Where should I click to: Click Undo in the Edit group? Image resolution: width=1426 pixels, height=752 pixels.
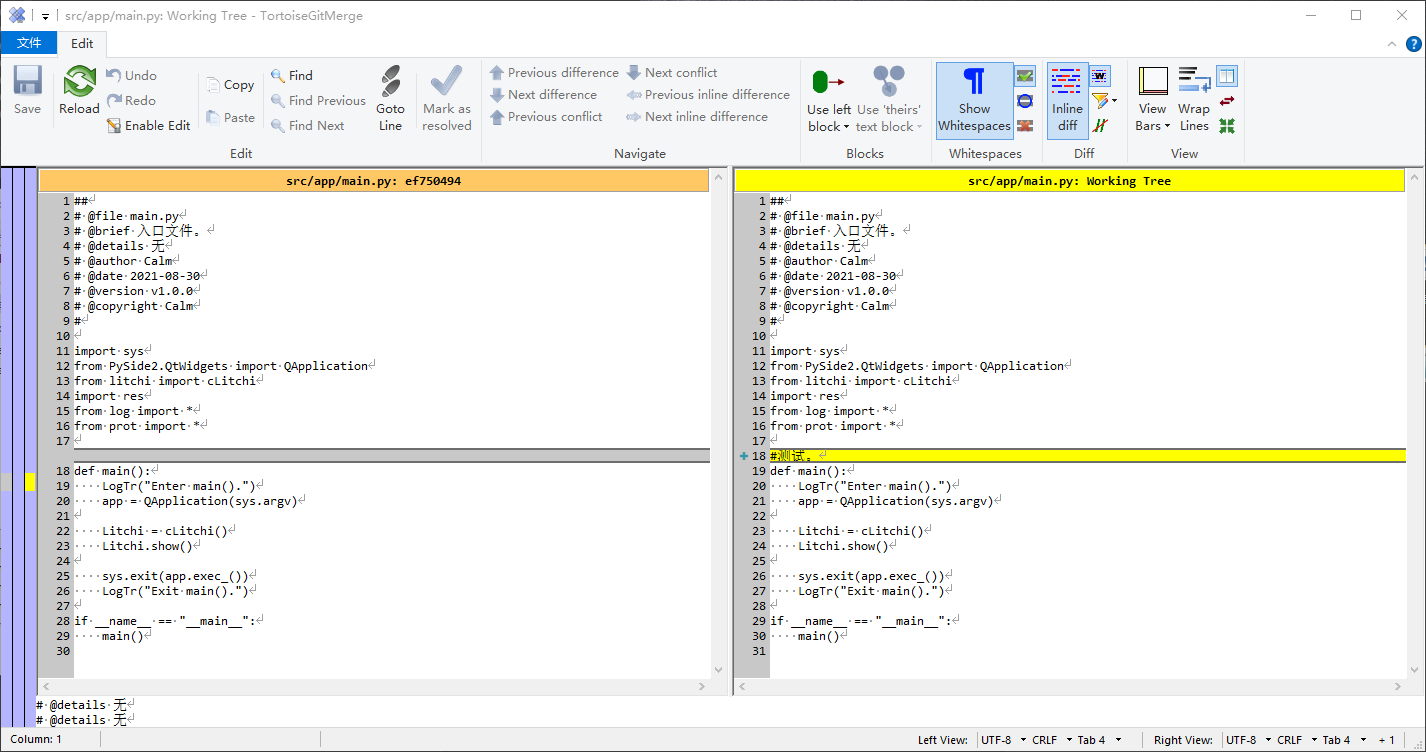(x=131, y=75)
